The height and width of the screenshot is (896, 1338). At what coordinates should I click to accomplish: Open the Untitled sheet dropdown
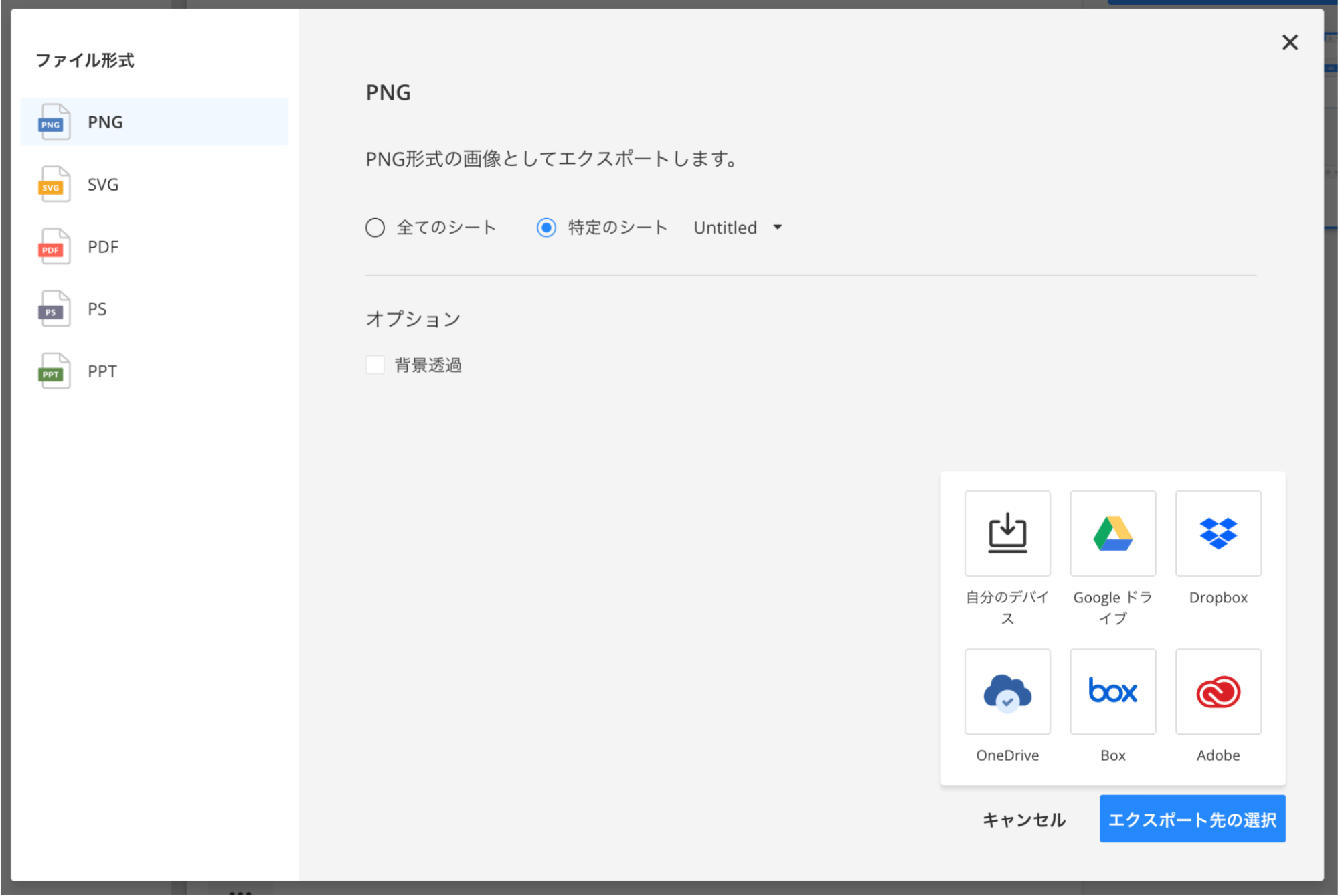[726, 228]
